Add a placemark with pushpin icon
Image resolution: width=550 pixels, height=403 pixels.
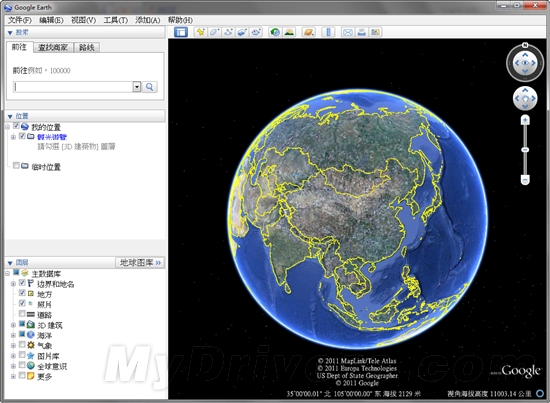click(201, 32)
